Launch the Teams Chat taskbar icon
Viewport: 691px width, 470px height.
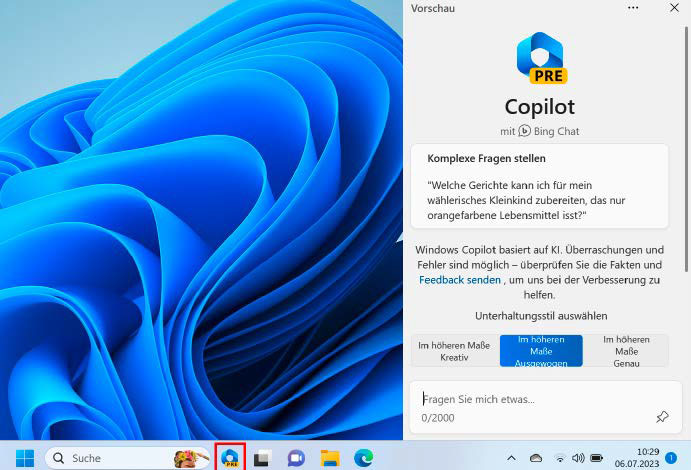tap(296, 459)
